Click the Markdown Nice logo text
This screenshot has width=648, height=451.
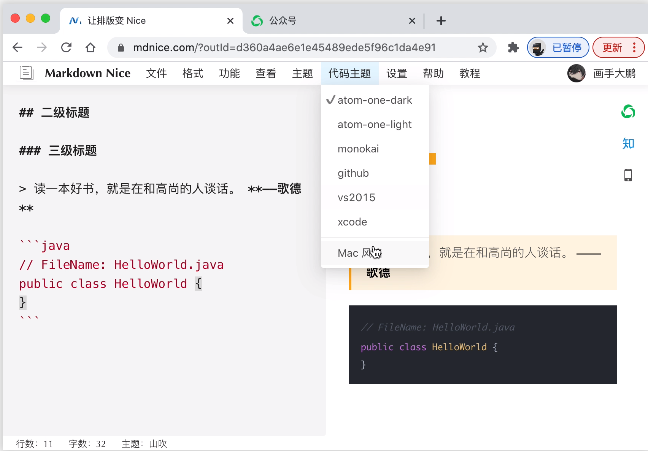(88, 73)
